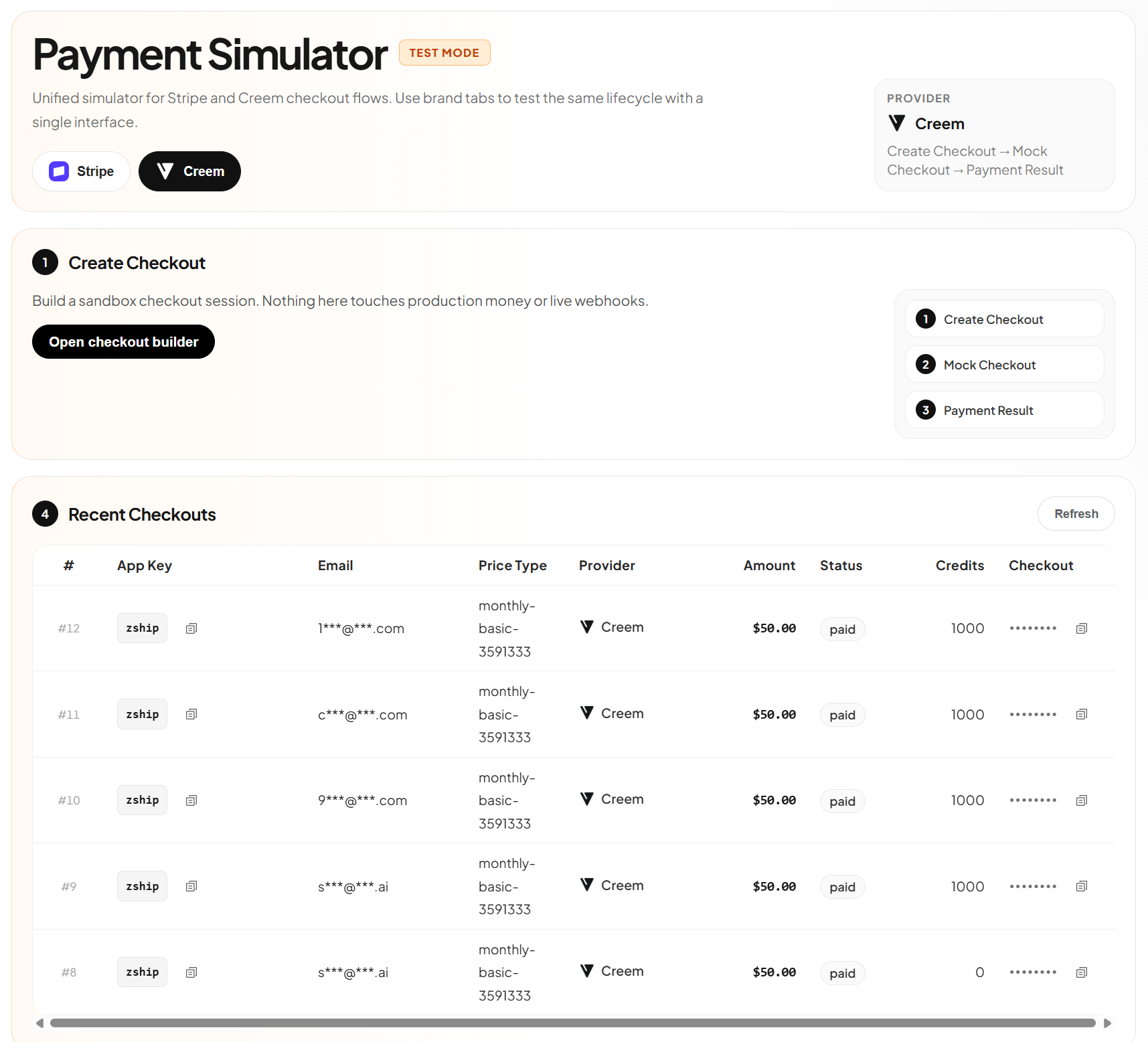1148x1042 pixels.
Task: Click the Provider column header
Action: [607, 566]
